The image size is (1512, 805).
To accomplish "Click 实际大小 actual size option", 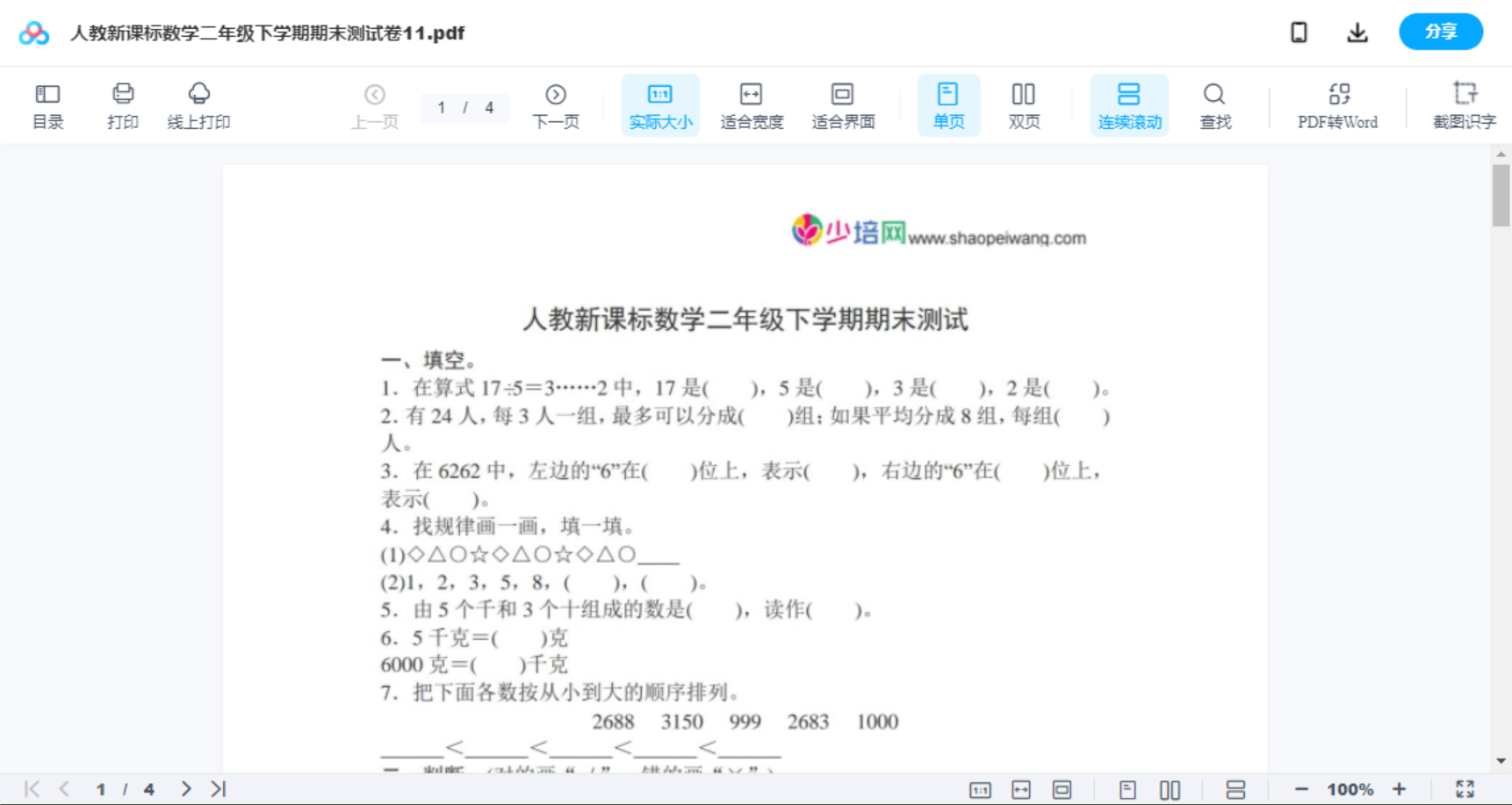I will (659, 104).
